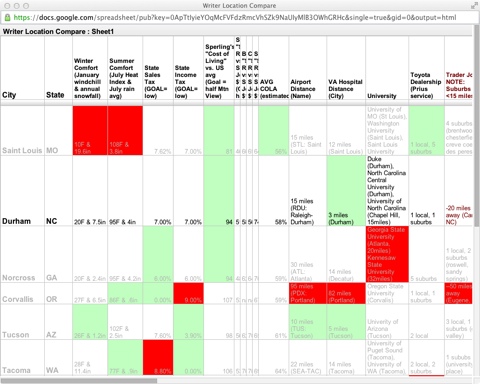Click the 'Duke (Durham)' university cell
The width and height of the screenshot is (480, 384).
pyautogui.click(x=387, y=191)
